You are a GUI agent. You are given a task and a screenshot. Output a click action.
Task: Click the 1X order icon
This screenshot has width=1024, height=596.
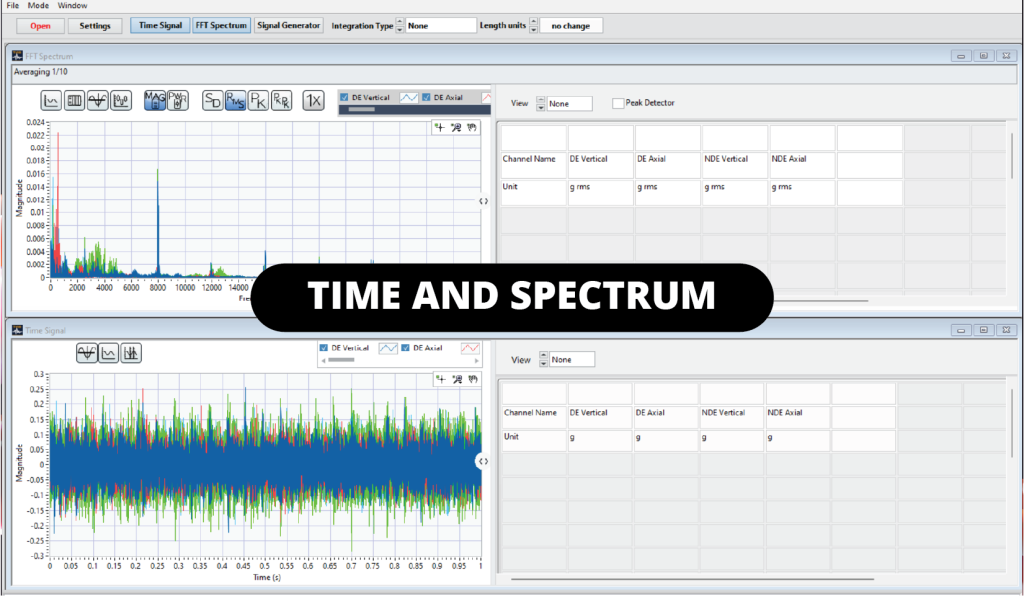(x=314, y=100)
